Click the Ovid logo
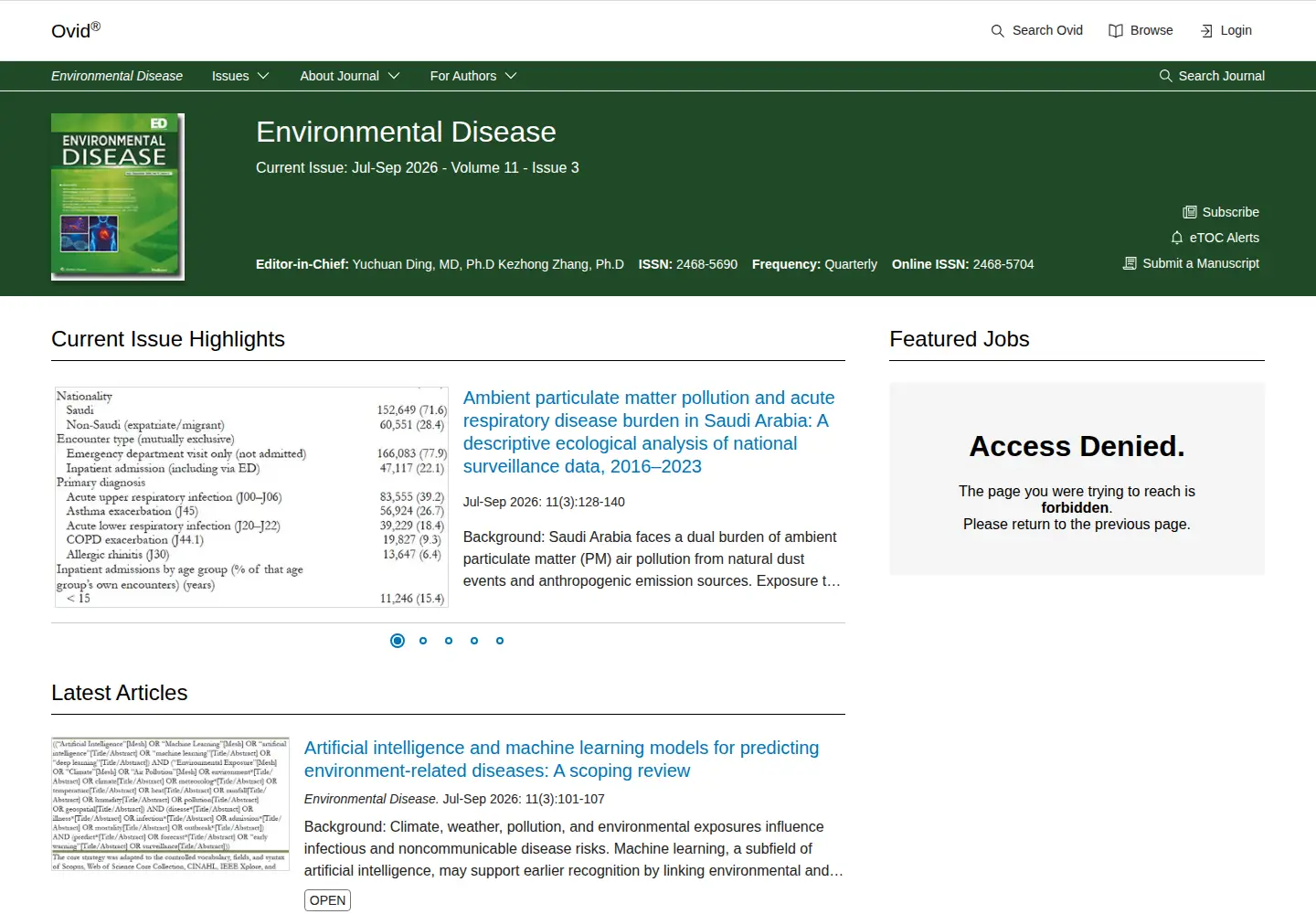The width and height of the screenshot is (1316, 914). pos(76,30)
